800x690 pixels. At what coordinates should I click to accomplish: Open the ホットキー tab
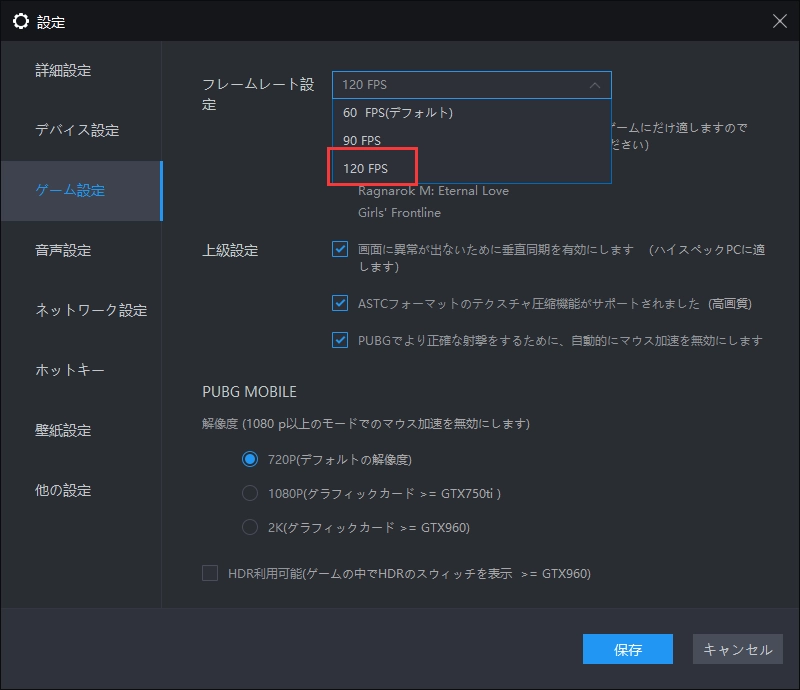pyautogui.click(x=82, y=370)
